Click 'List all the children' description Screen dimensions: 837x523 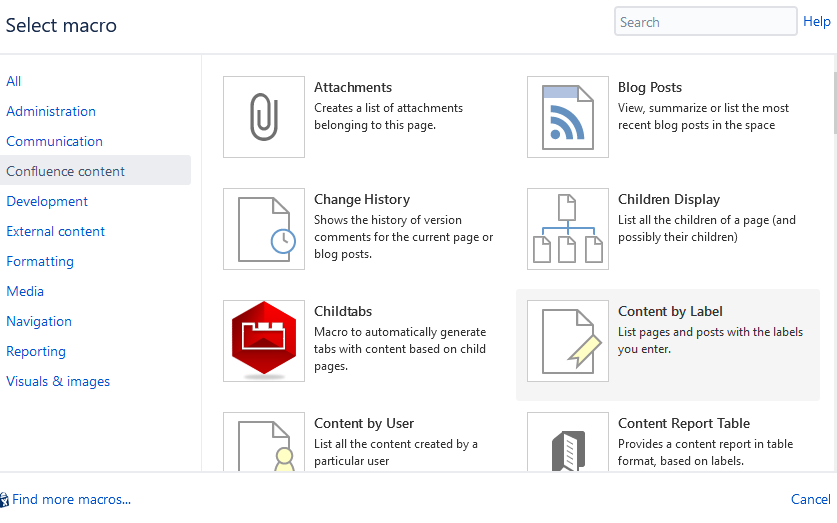click(x=707, y=228)
